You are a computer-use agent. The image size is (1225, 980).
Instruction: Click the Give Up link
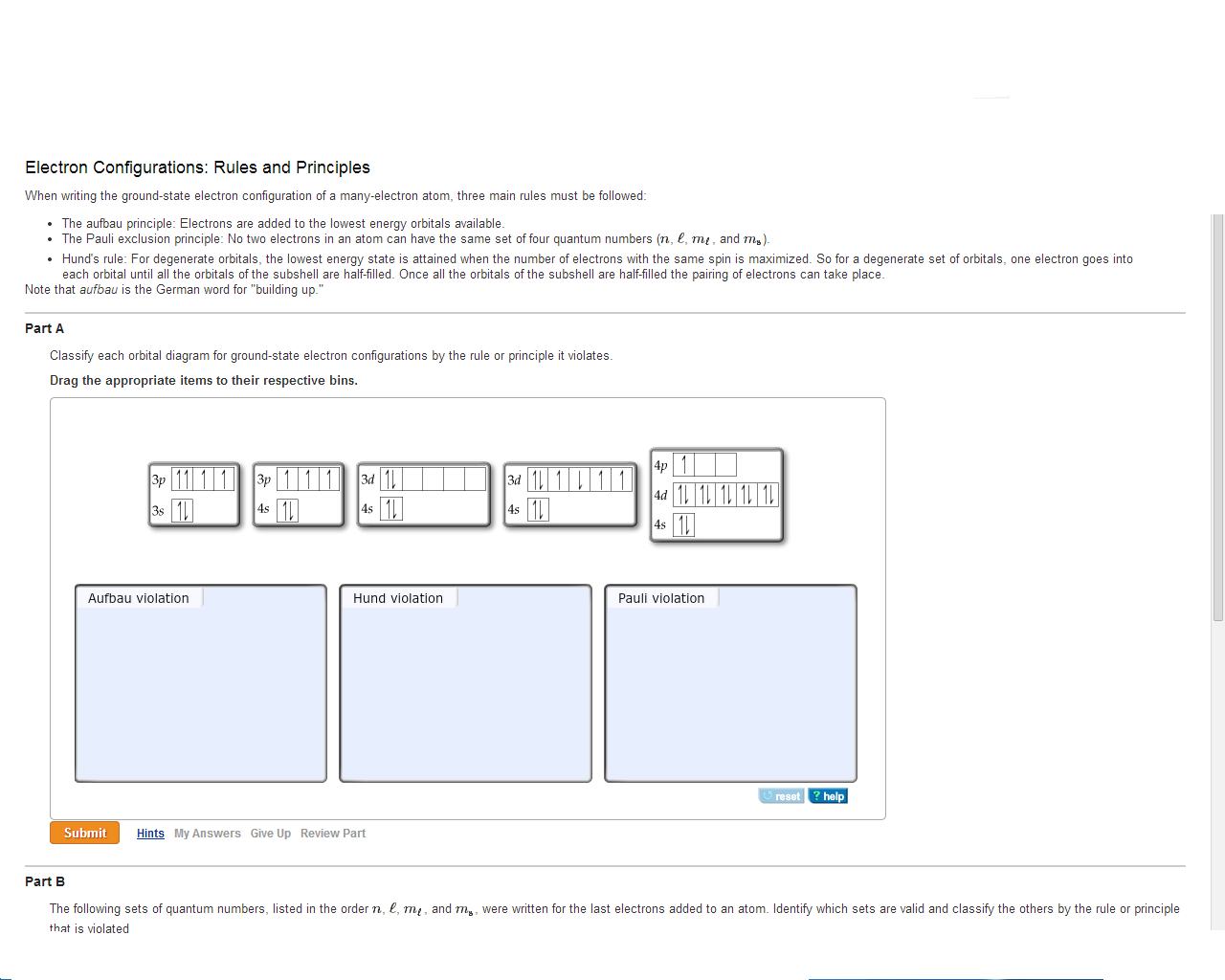coord(271,834)
